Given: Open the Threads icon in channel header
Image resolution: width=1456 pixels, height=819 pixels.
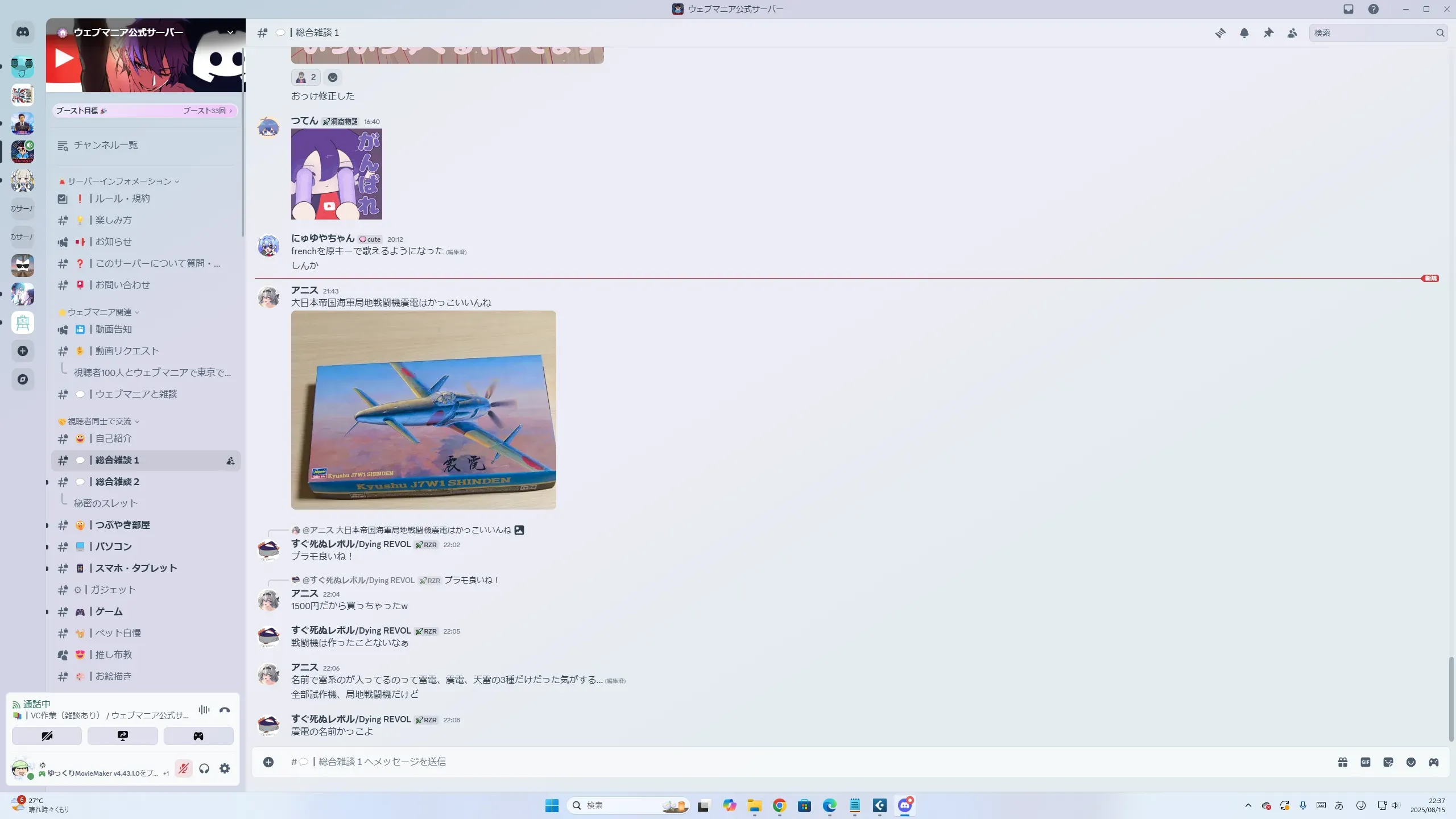Looking at the screenshot, I should click(1220, 33).
